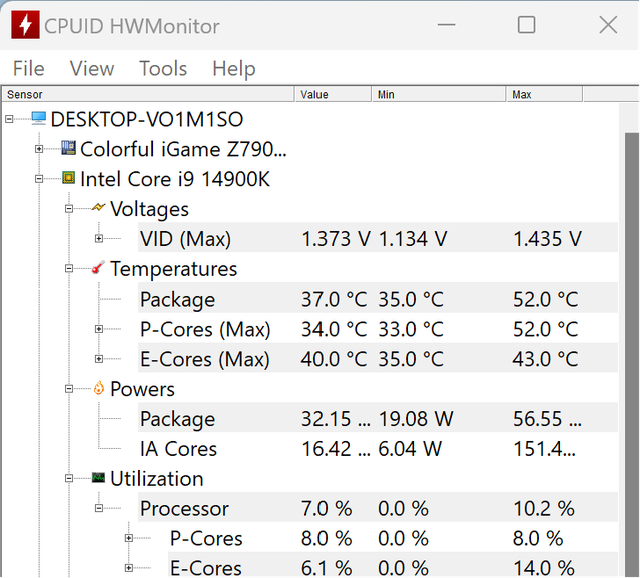Select the Colorful iGame Z790... label
This screenshot has width=640, height=578.
tap(183, 149)
